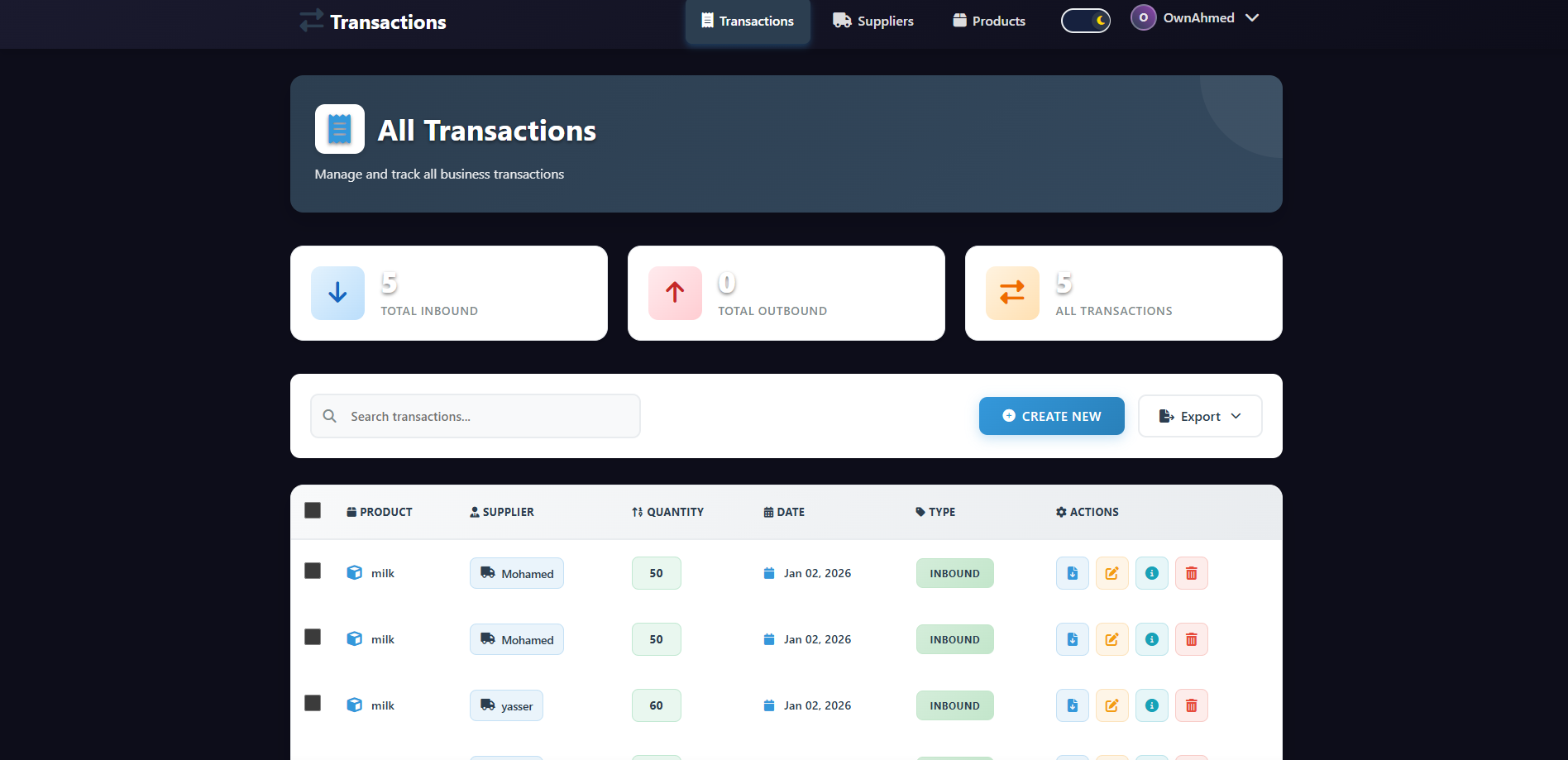Click the Quantity sort arrows in table header
Viewport: 1568px width, 760px height.
click(637, 511)
